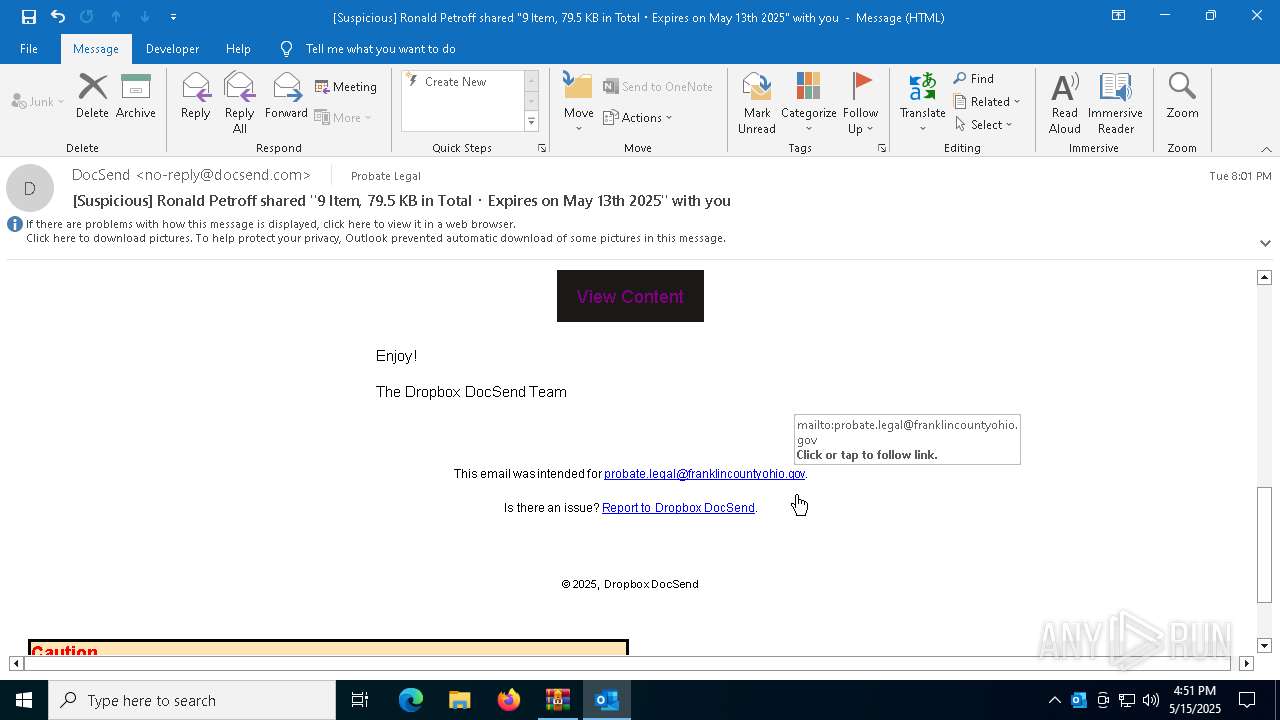Click the horizontal scrollbar right arrow
The image size is (1280, 720).
(1246, 663)
